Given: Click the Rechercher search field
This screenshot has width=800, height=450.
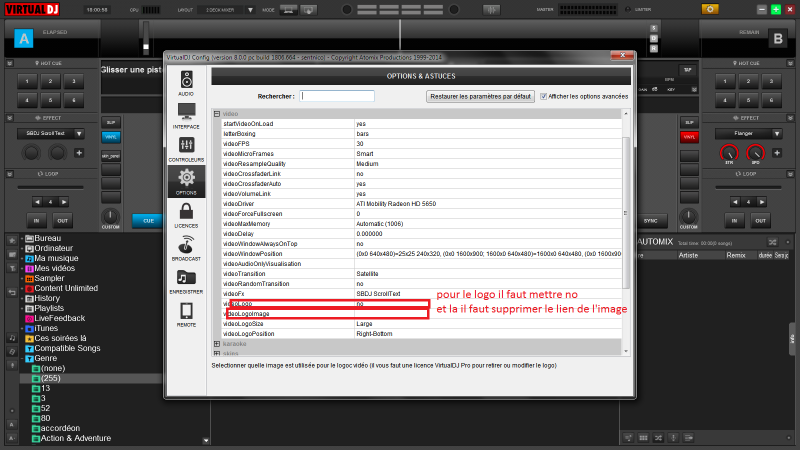Looking at the screenshot, I should point(337,97).
